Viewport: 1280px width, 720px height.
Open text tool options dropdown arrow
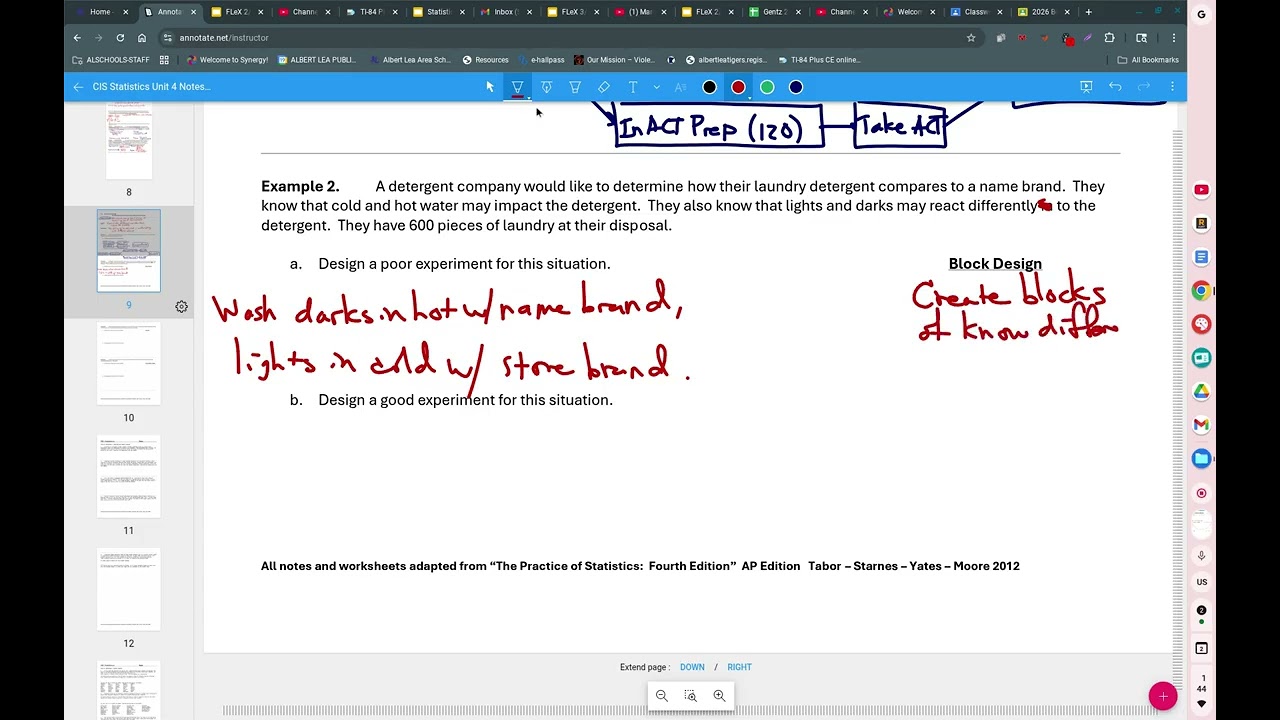[x=656, y=87]
